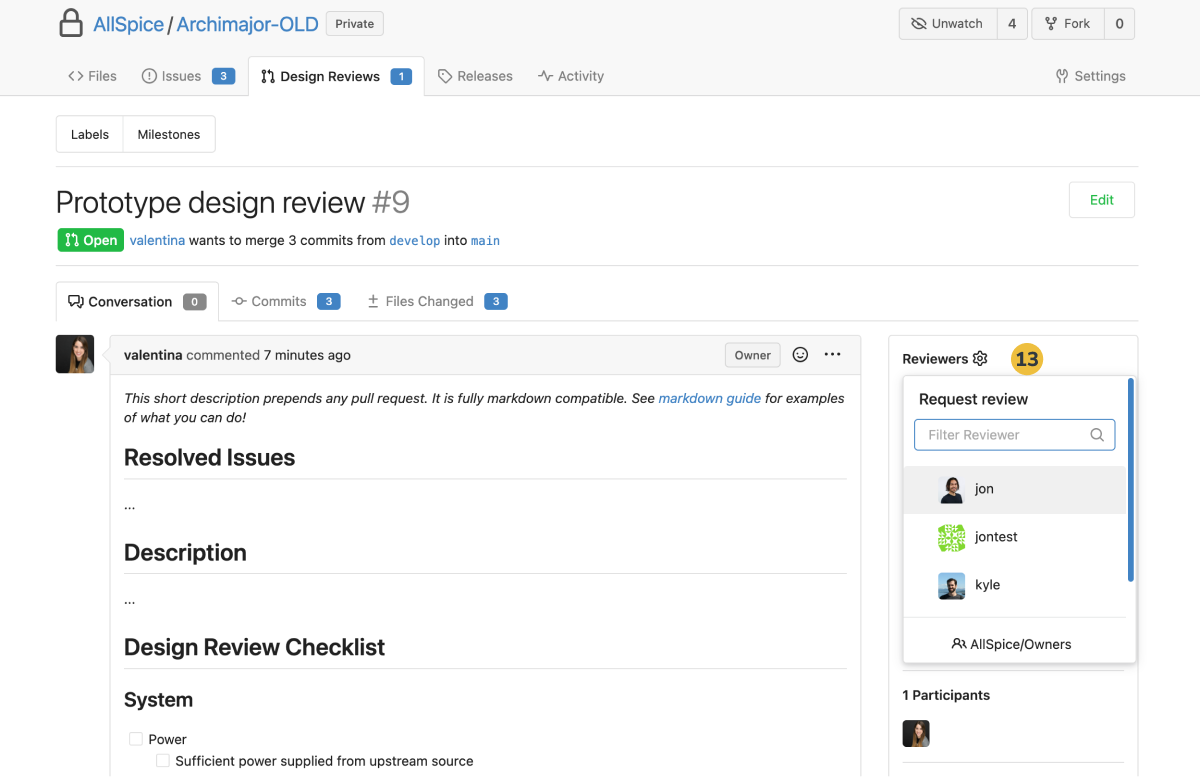Click the Reviewers gear icon
Viewport: 1200px width, 777px height.
pyautogui.click(x=980, y=359)
